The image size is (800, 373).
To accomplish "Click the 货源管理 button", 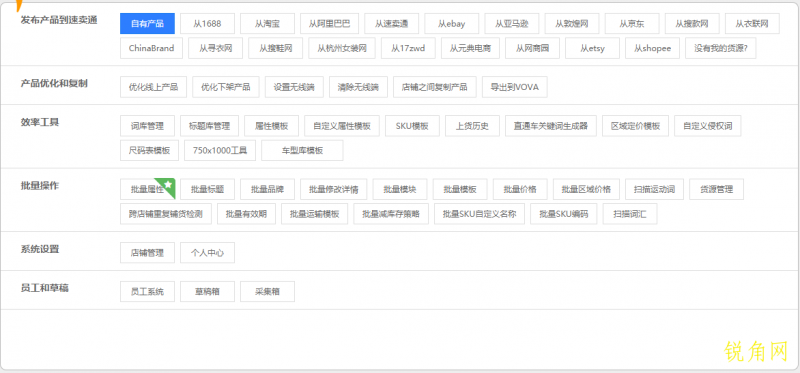I will (716, 189).
